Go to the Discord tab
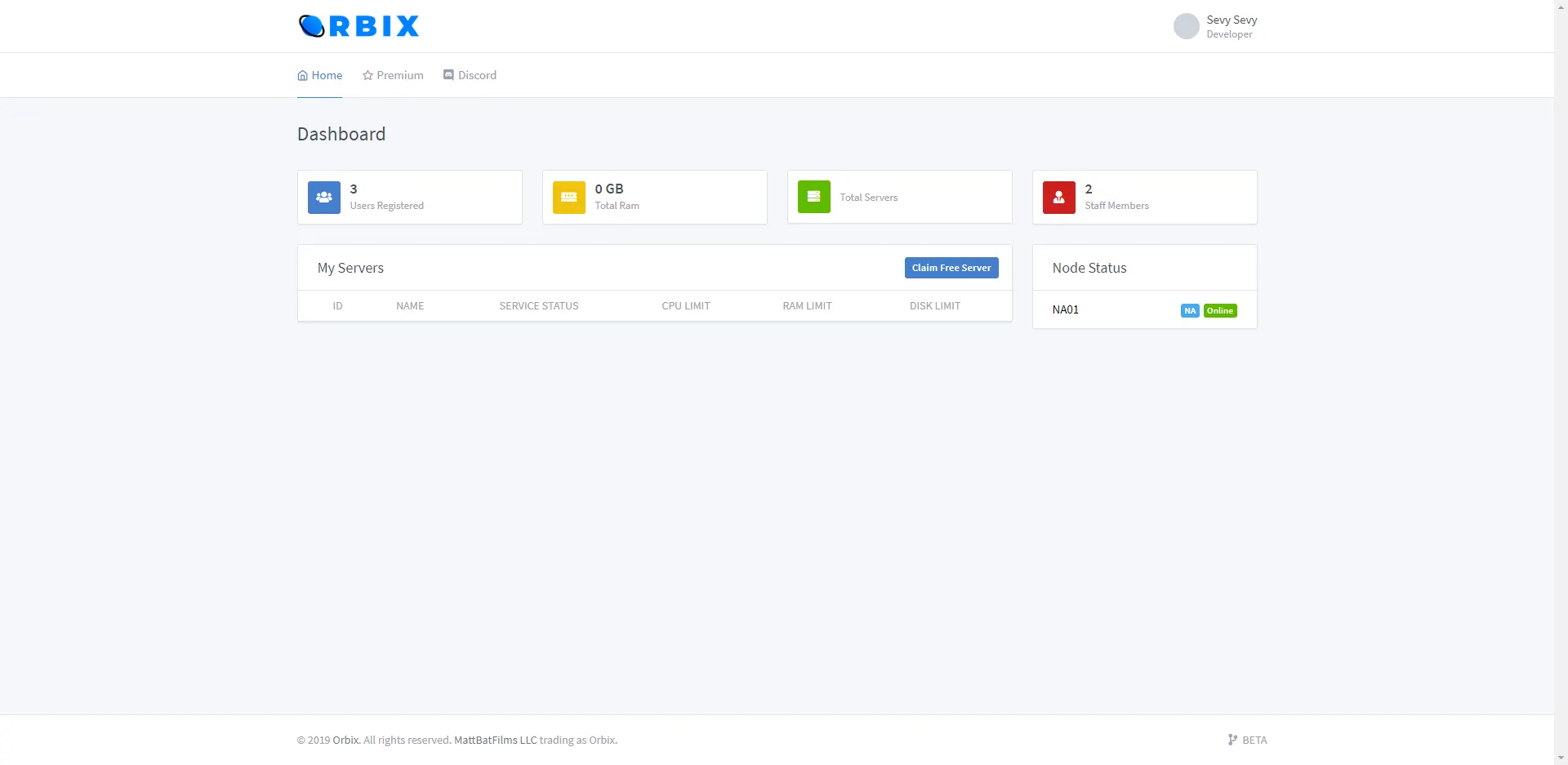This screenshot has height=765, width=1568. 470,75
